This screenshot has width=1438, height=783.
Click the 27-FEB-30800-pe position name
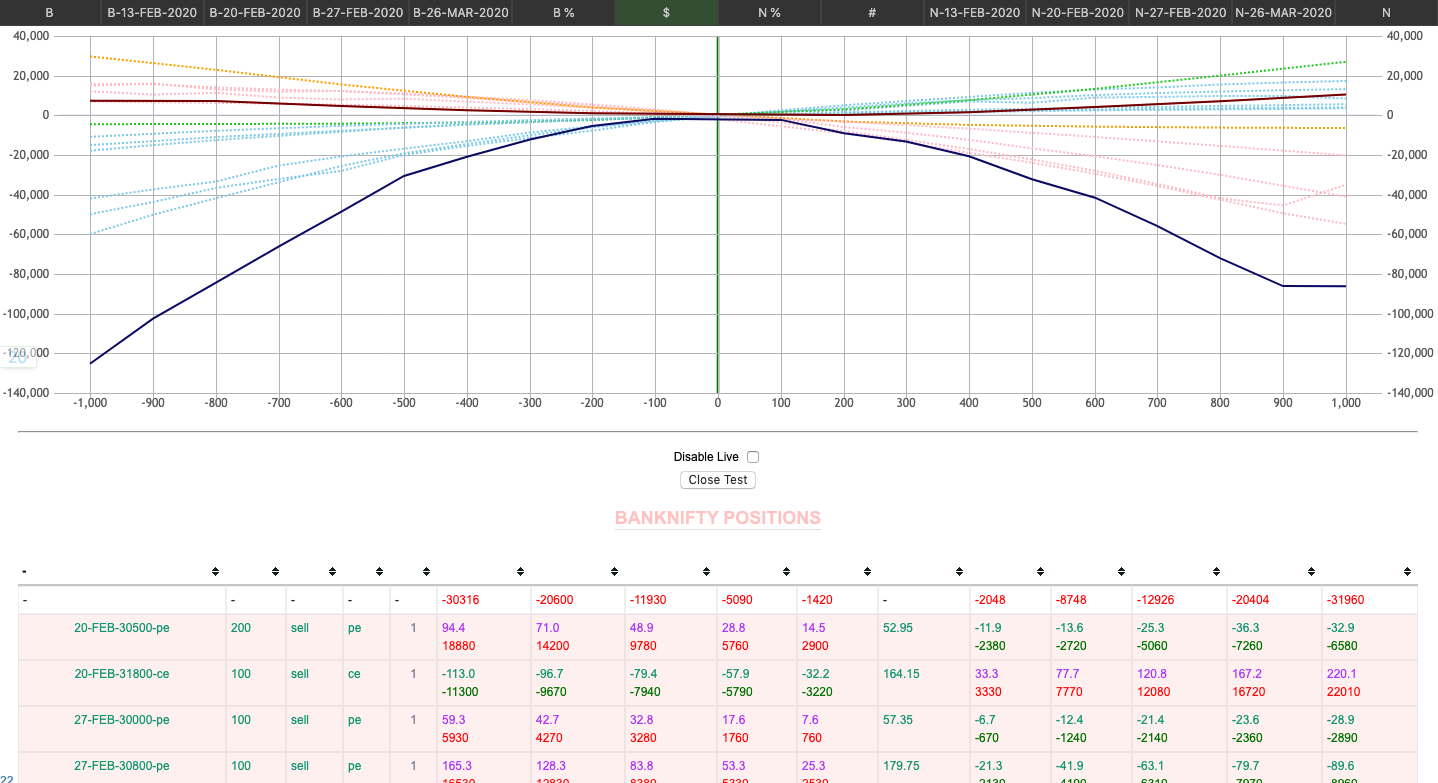(122, 766)
